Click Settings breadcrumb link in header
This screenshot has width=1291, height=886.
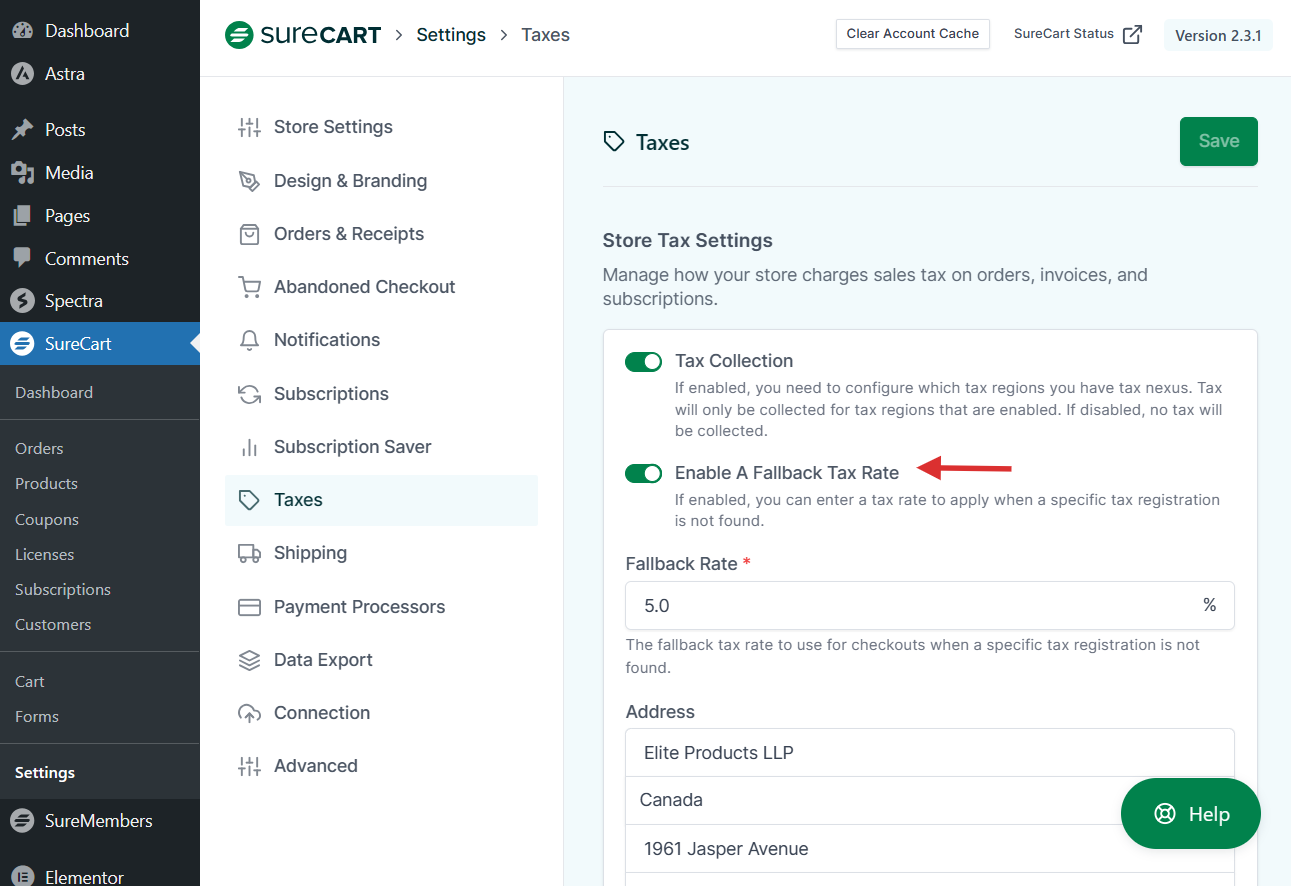point(451,35)
